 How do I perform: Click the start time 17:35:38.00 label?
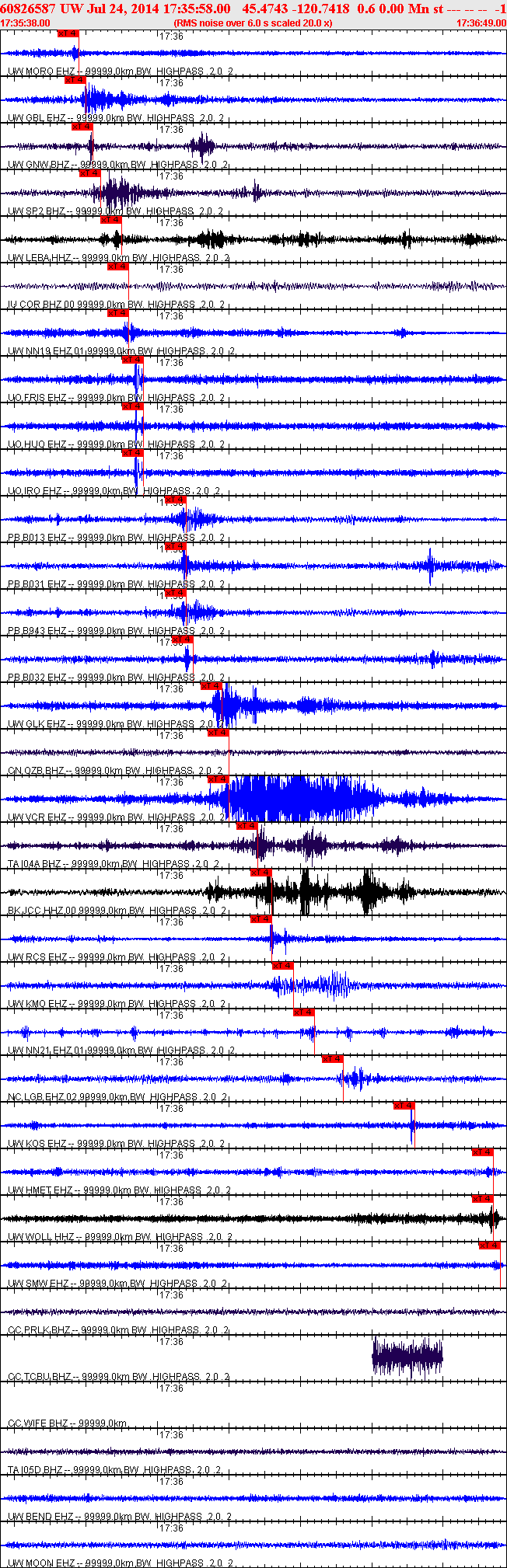click(26, 23)
